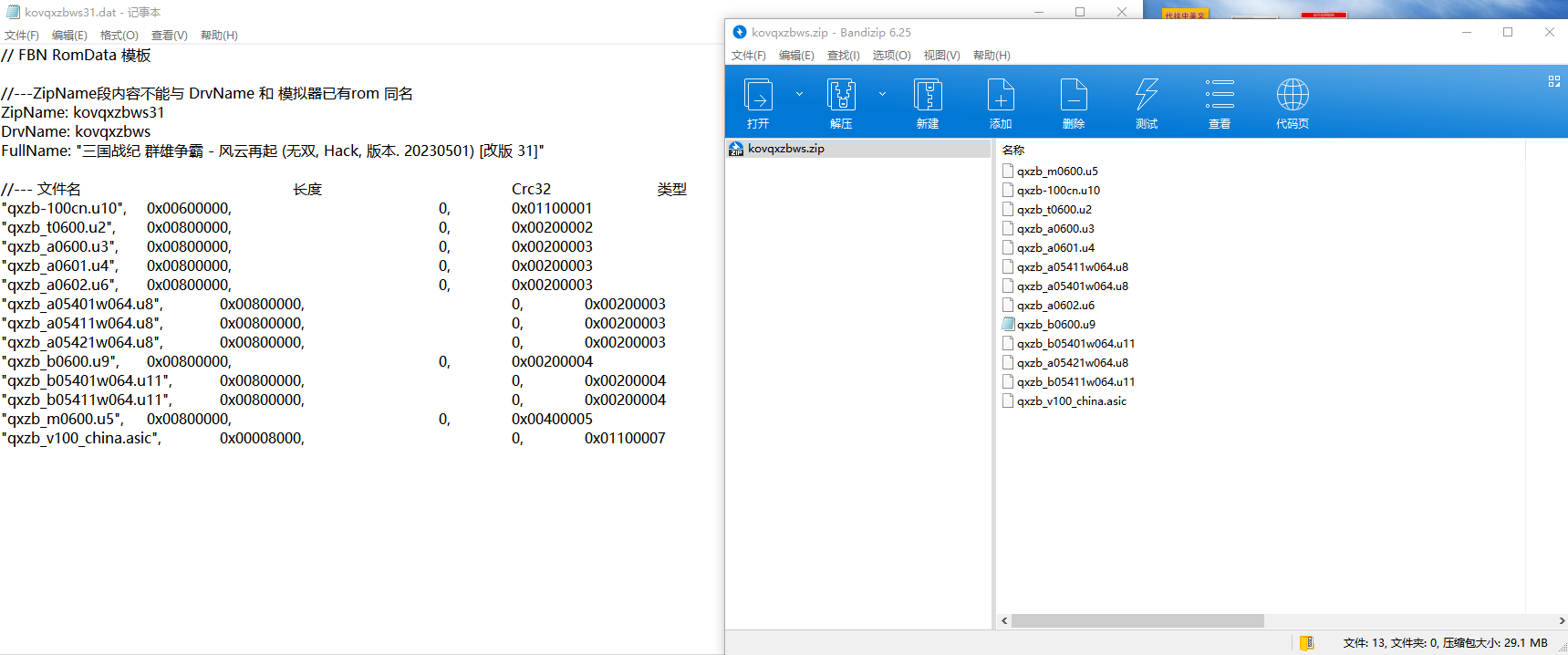Click the file icon of qxzb_b0600.u9
This screenshot has height=655, width=1568.
[x=1008, y=324]
